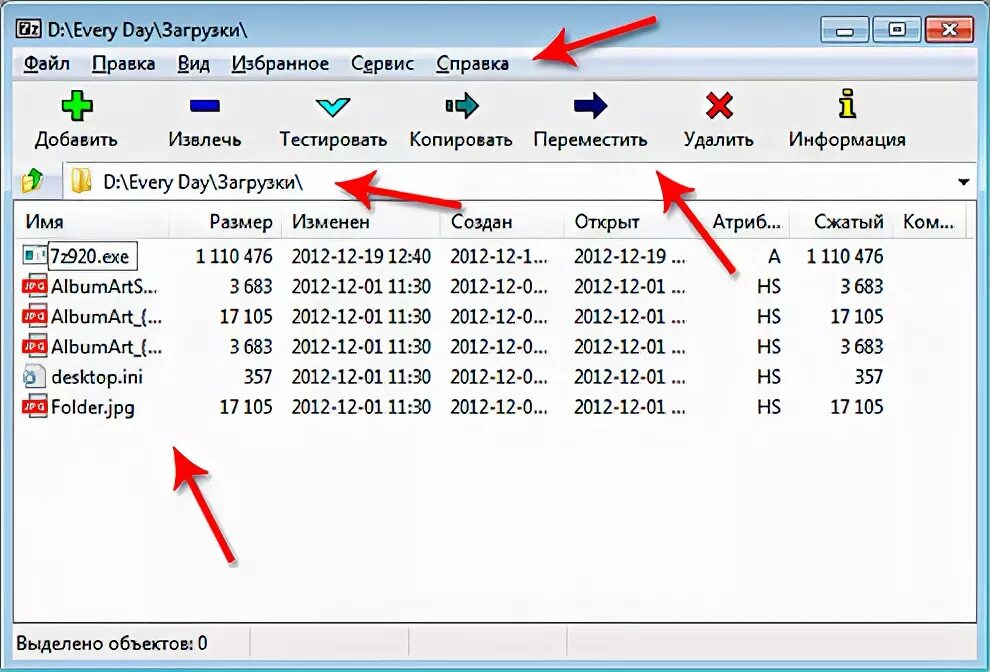Click status bar text Выделено объектов: 0
Image resolution: width=990 pixels, height=672 pixels.
[x=112, y=644]
